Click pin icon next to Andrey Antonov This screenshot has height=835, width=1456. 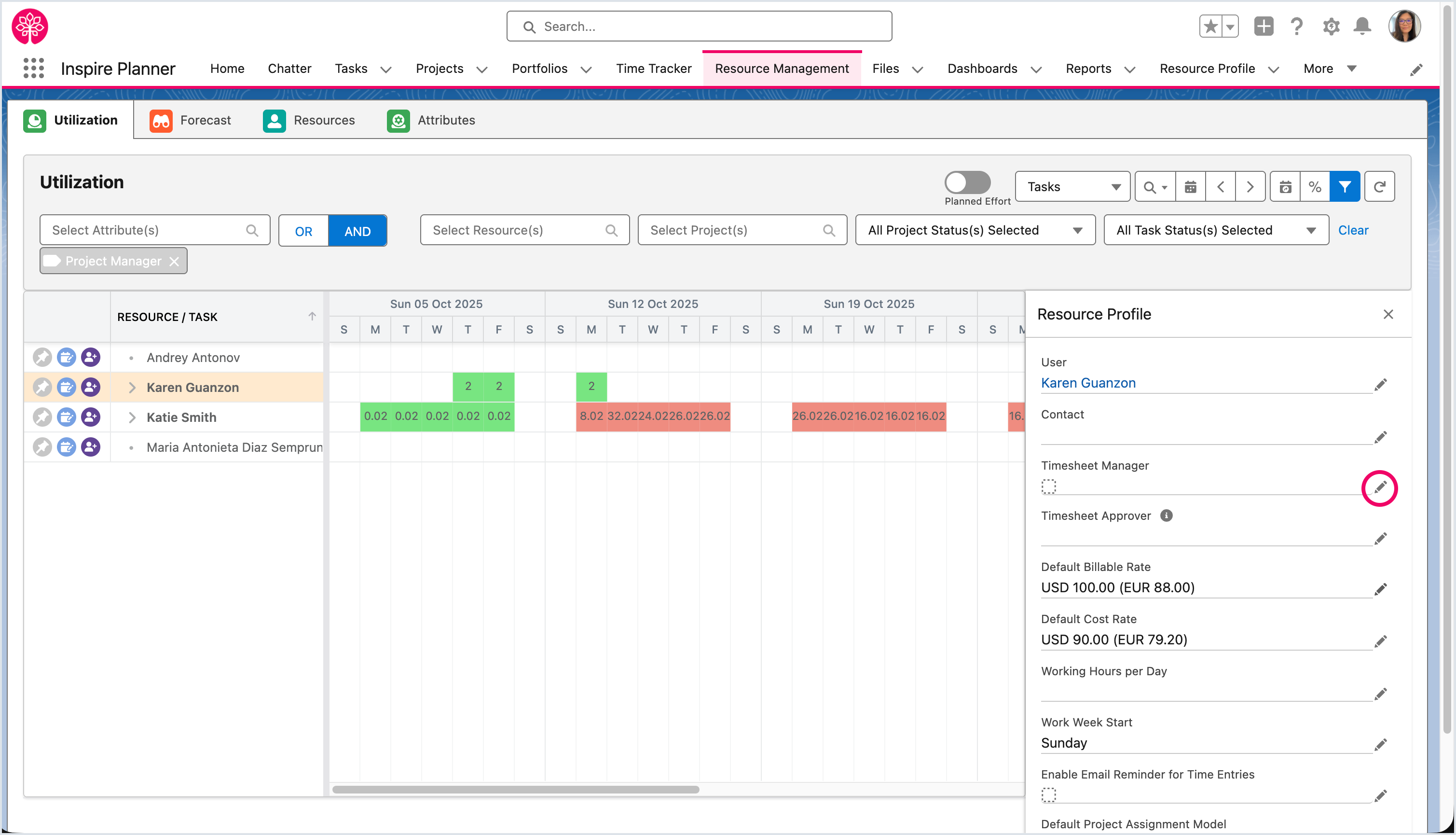click(42, 357)
